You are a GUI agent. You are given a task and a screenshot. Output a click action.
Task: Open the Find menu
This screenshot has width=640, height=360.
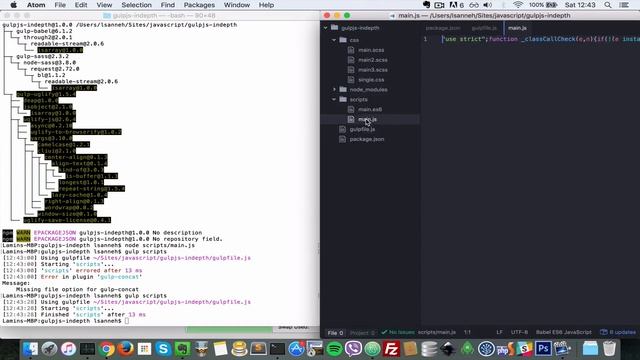pos(167,5)
